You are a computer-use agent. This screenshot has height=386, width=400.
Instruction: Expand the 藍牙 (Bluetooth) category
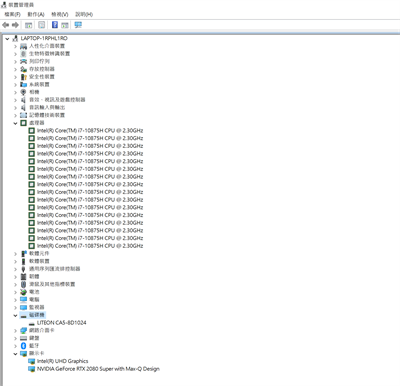click(15, 346)
